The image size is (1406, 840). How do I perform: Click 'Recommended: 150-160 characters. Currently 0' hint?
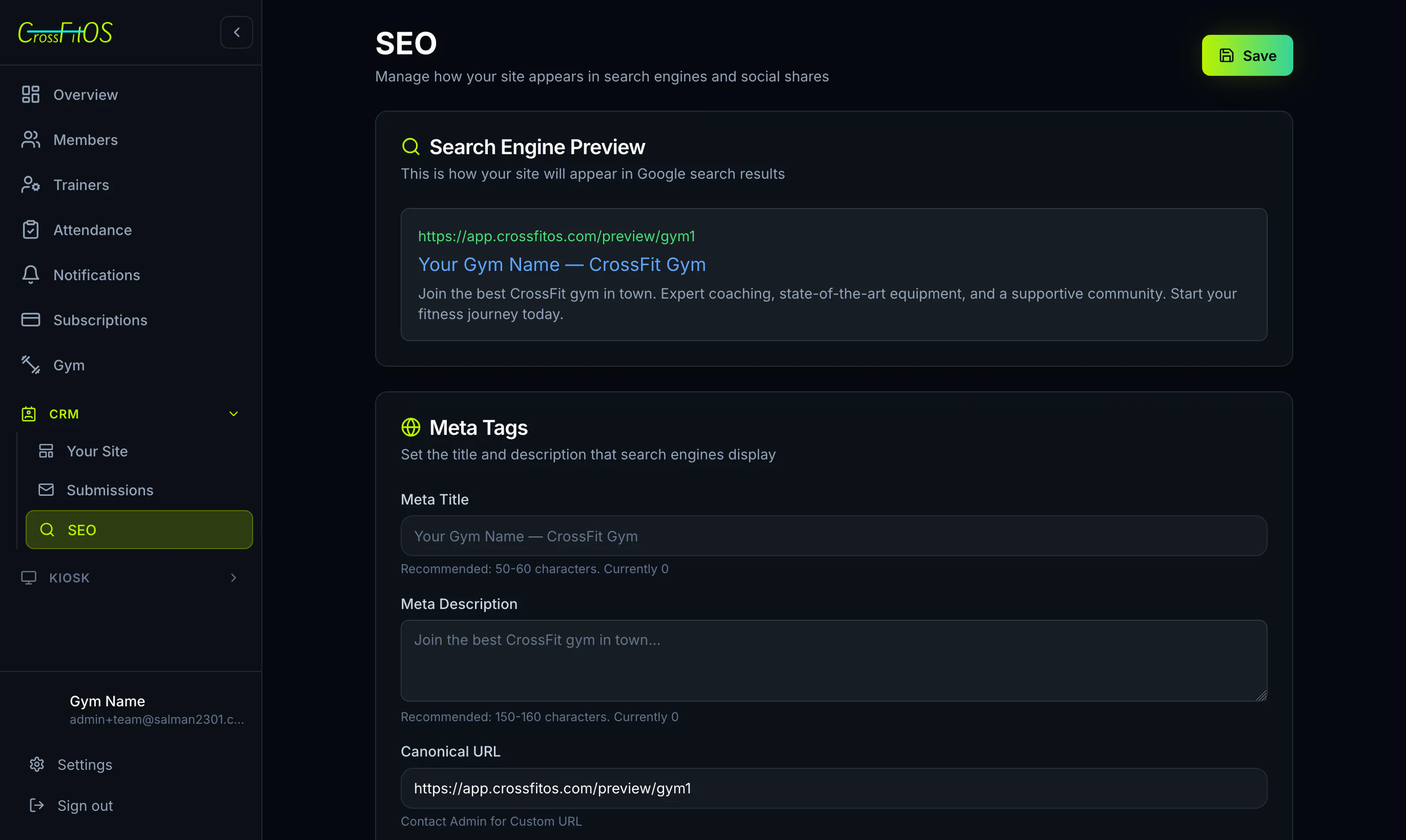click(x=539, y=716)
